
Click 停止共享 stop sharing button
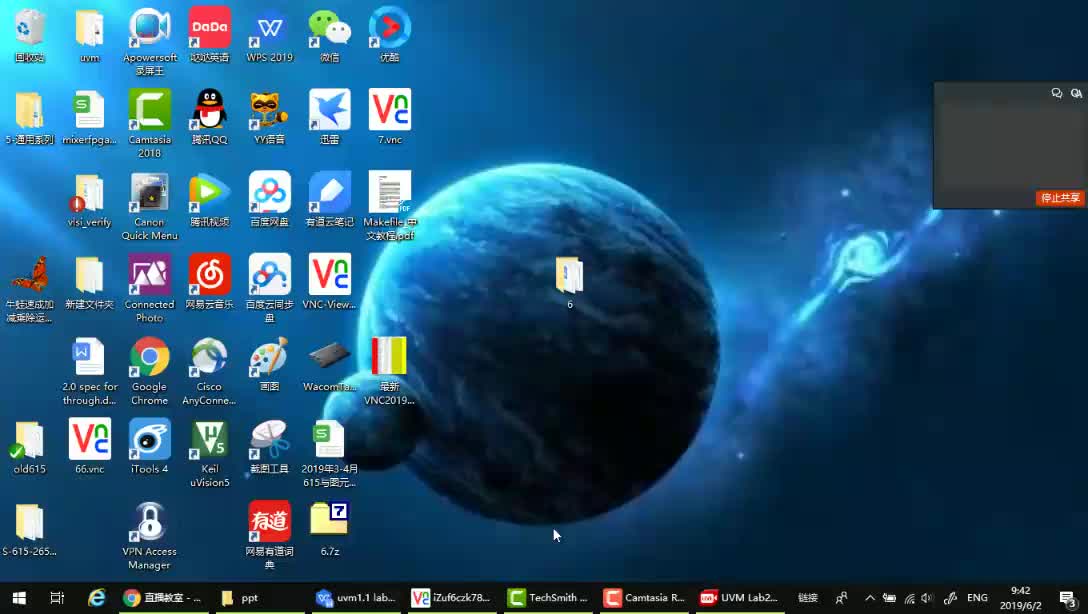coord(1060,198)
